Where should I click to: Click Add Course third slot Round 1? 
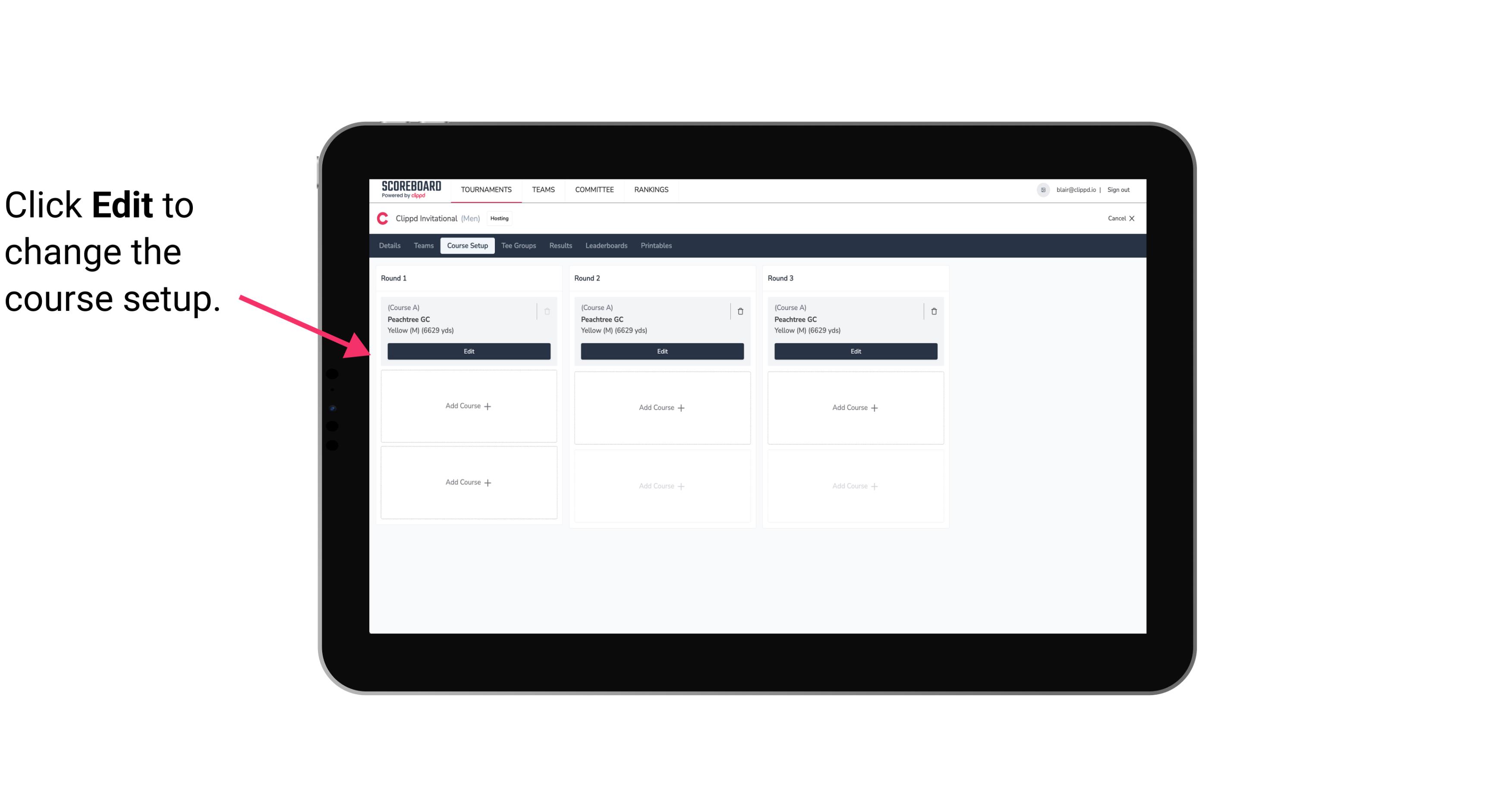[x=468, y=483]
